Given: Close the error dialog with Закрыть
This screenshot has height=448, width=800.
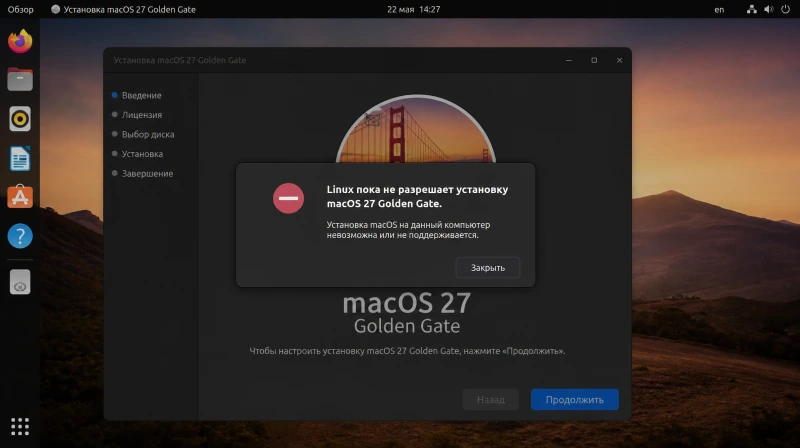Looking at the screenshot, I should pos(488,267).
